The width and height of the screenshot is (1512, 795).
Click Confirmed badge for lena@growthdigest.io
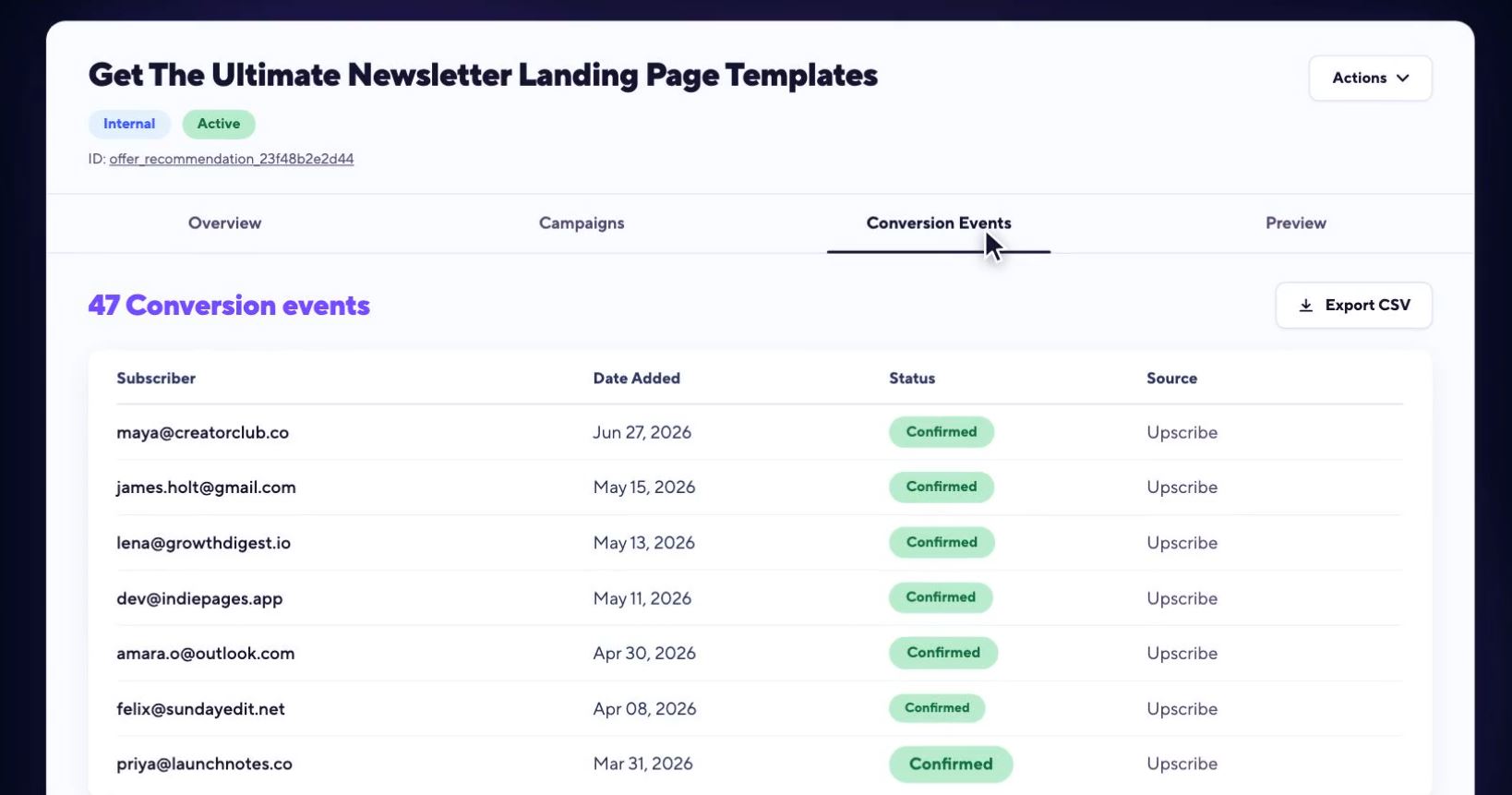pos(942,542)
